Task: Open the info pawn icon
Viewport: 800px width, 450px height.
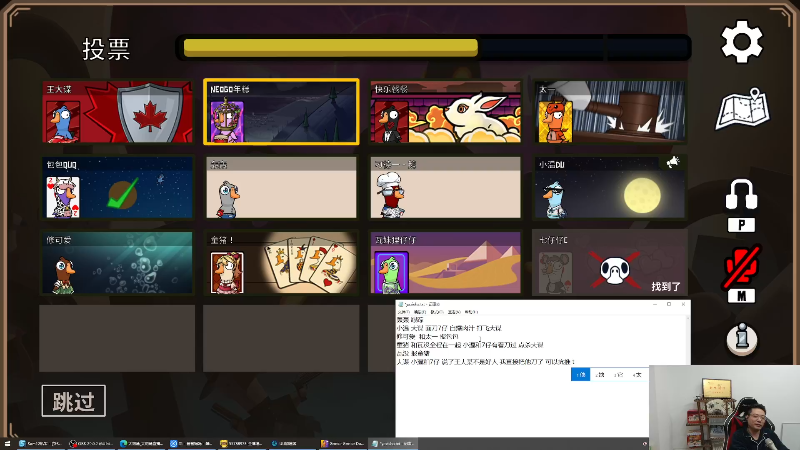Action: point(741,339)
